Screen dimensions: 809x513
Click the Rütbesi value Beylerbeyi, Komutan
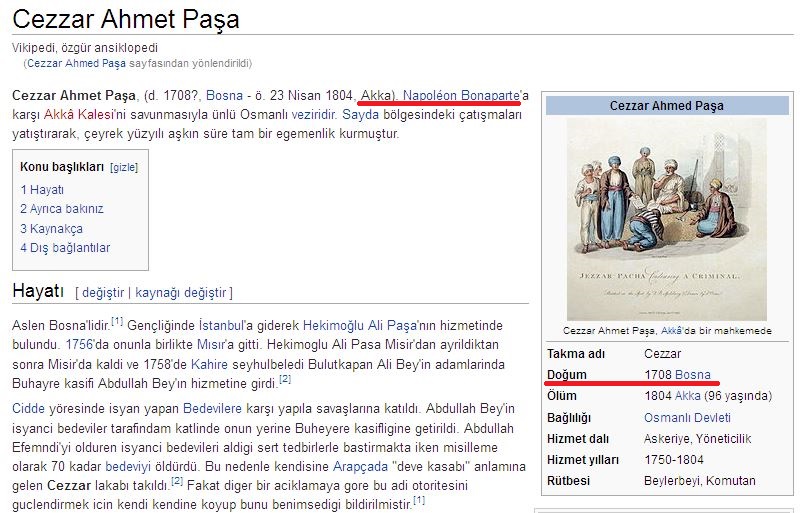(x=700, y=481)
